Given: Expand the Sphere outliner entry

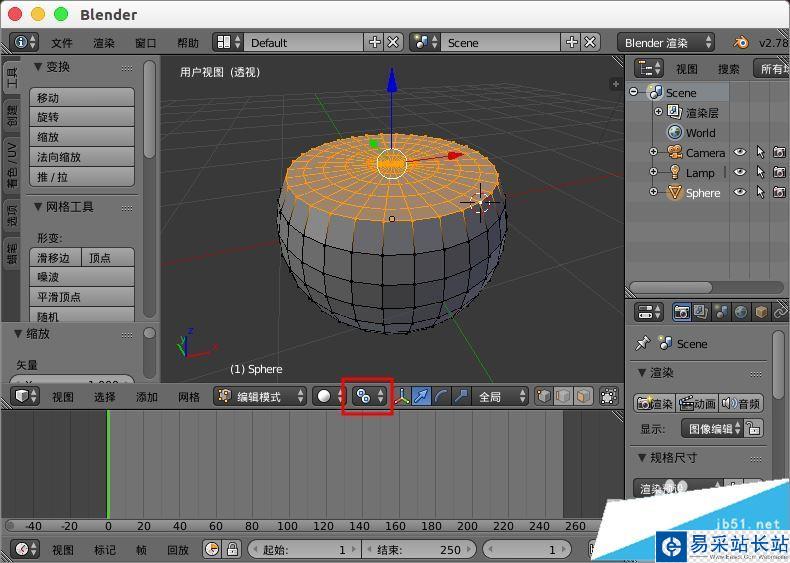Looking at the screenshot, I should 653,192.
